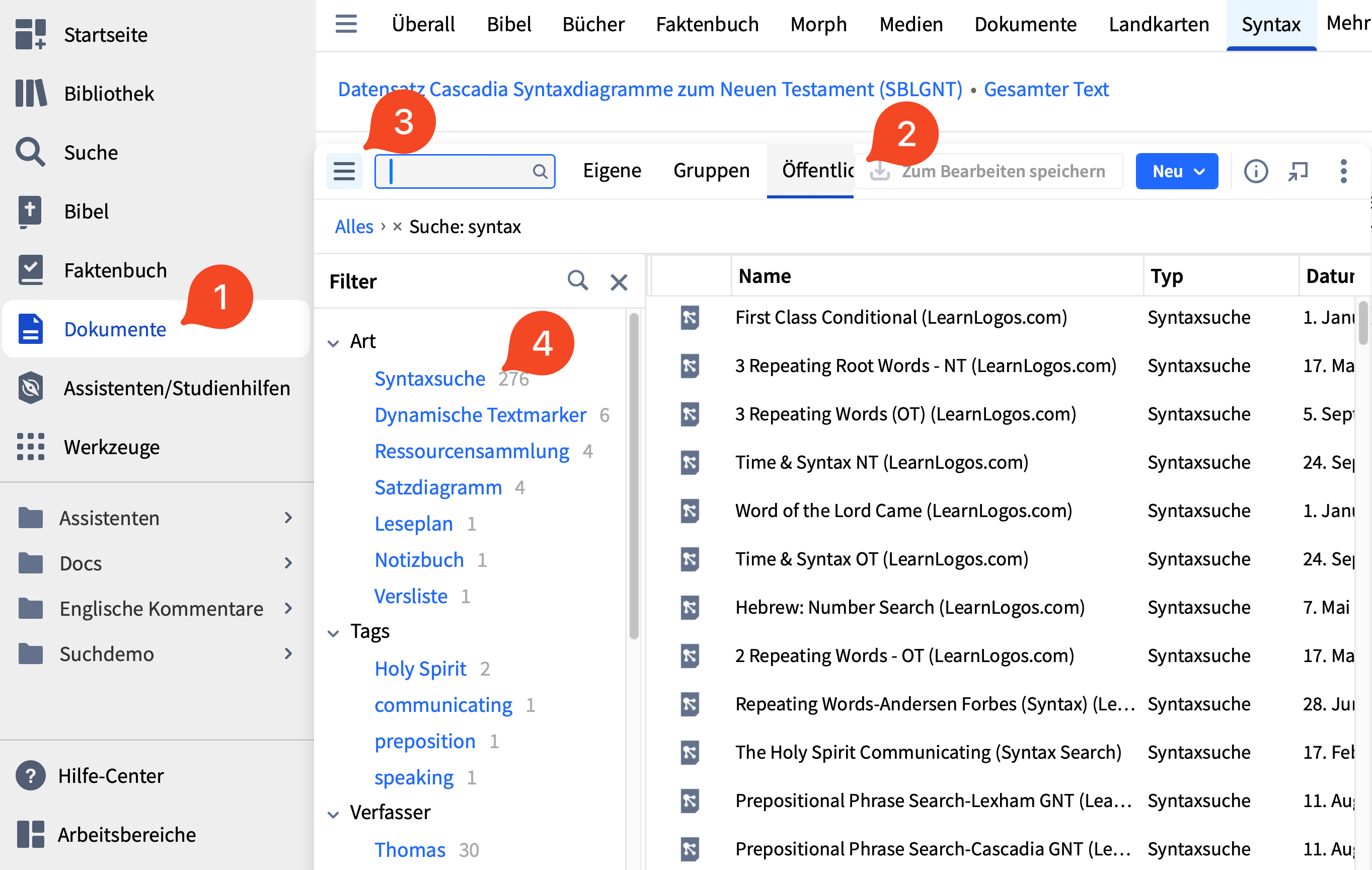Screen dimensions: 1372x870
Task: Open the Bibliothek sidebar icon
Action: coord(31,93)
